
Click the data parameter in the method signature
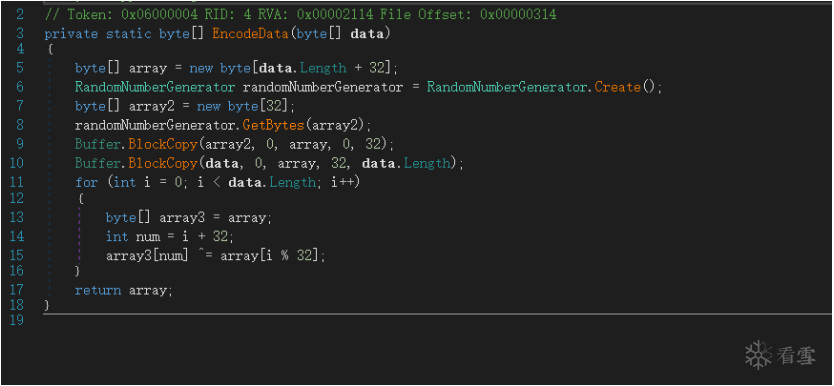[x=366, y=33]
